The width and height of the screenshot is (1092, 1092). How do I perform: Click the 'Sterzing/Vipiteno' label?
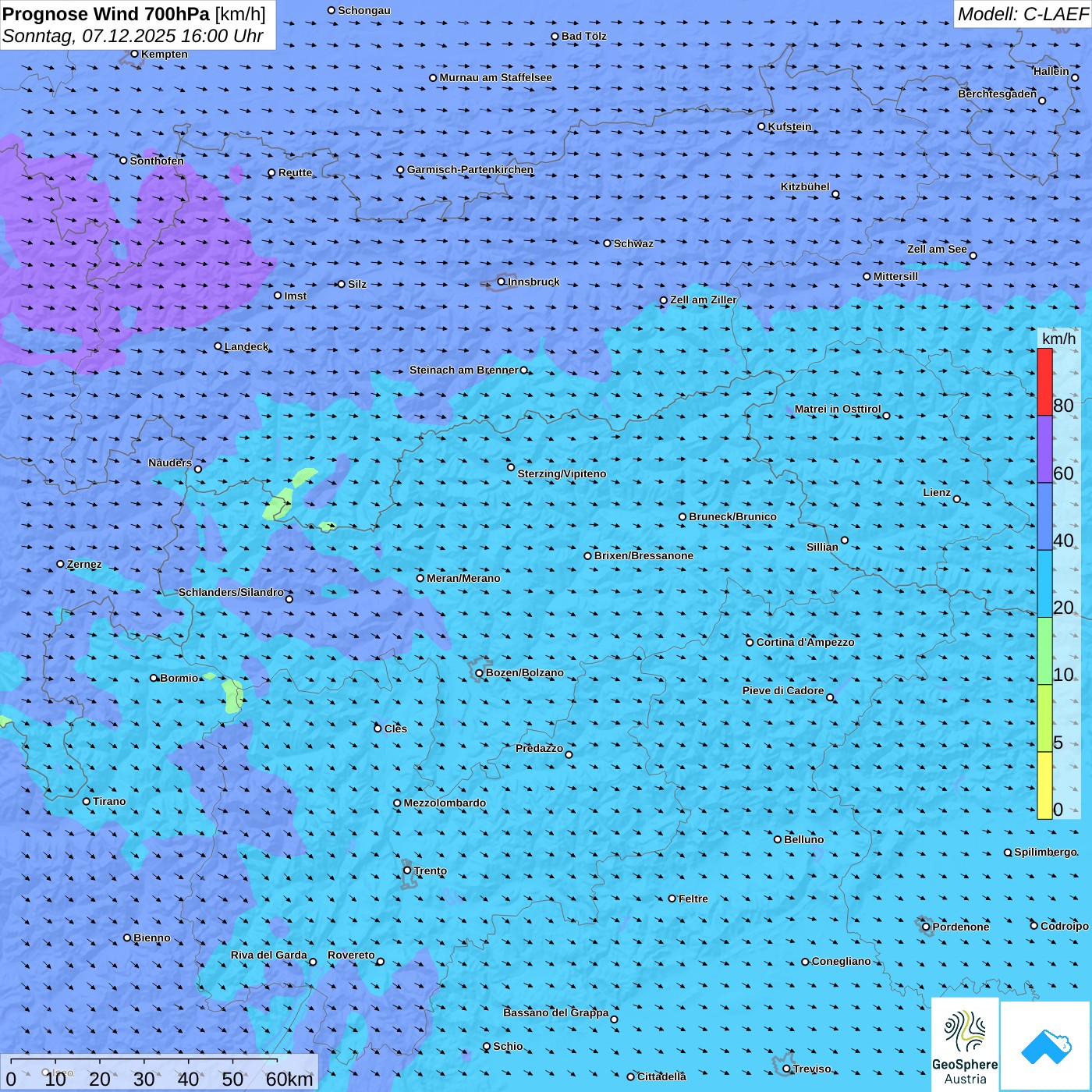[562, 473]
